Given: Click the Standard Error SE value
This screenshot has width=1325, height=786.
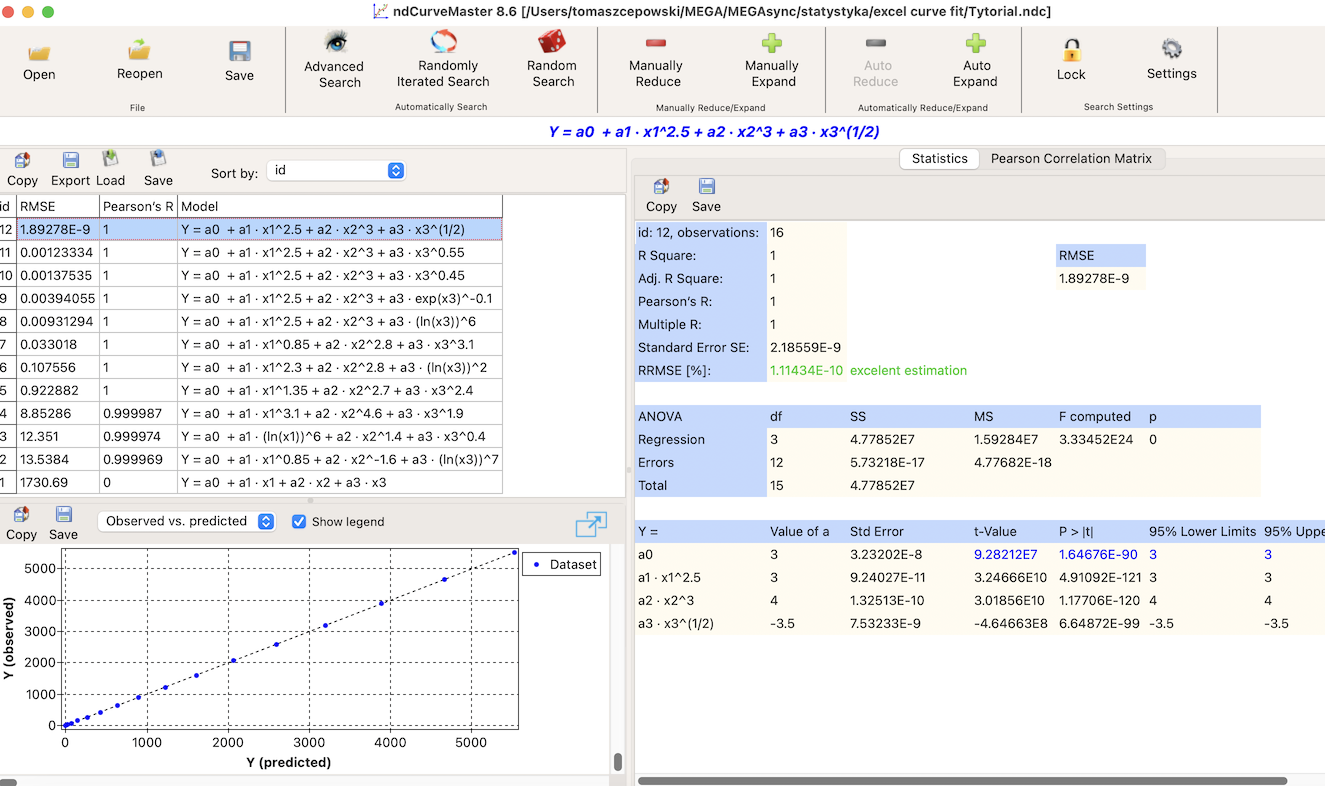Looking at the screenshot, I should [x=805, y=347].
